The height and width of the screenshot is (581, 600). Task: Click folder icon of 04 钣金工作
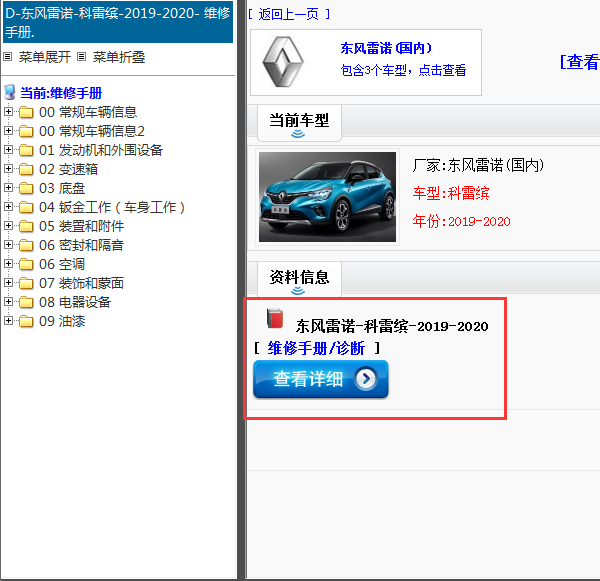pyautogui.click(x=26, y=207)
